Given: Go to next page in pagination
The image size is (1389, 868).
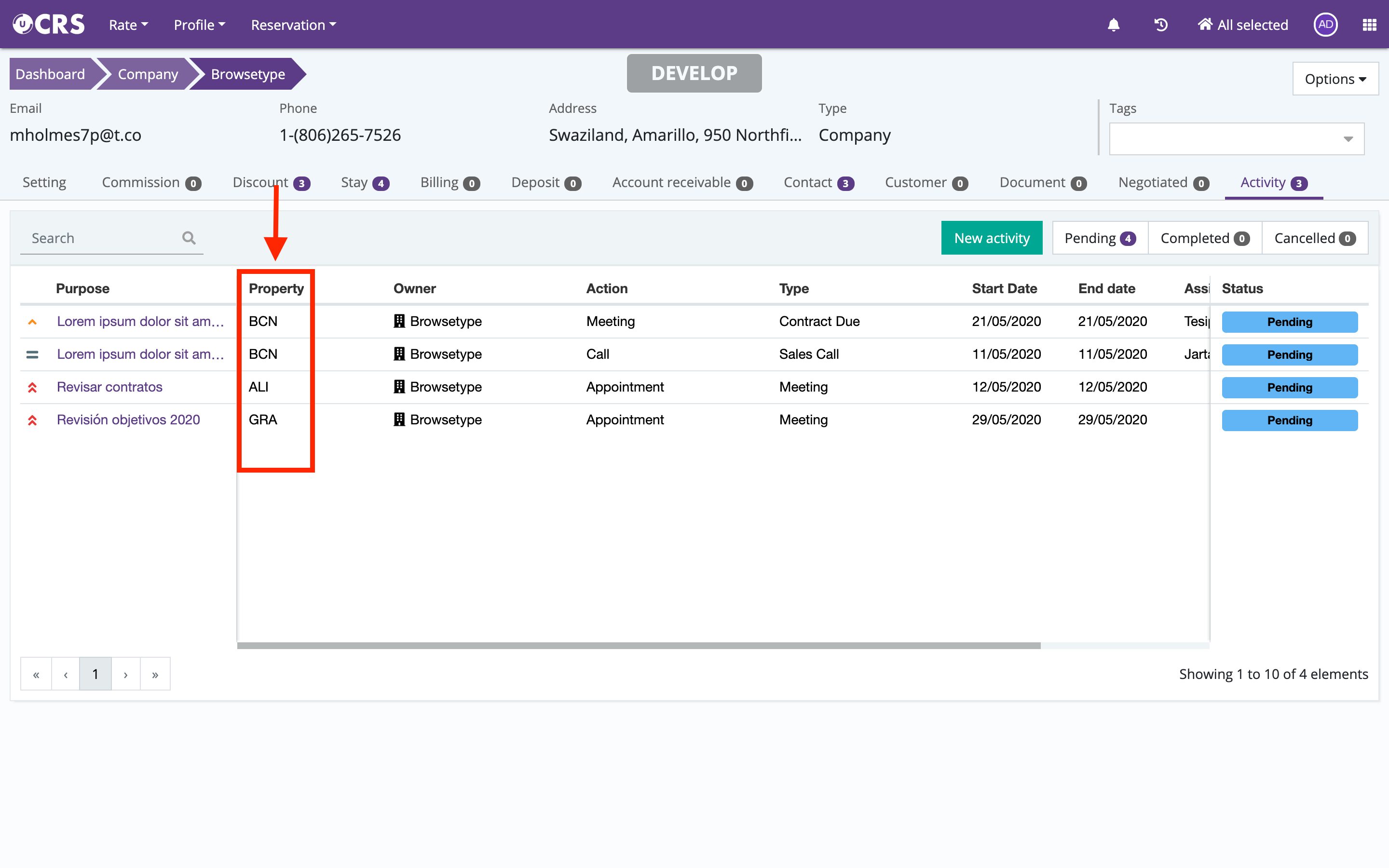Looking at the screenshot, I should click(126, 674).
